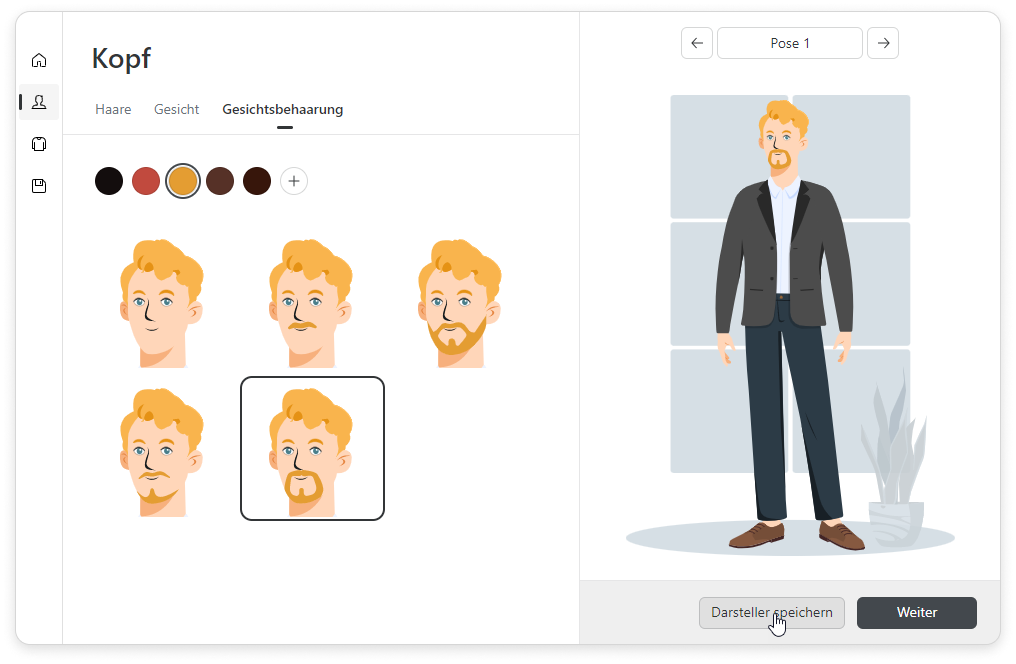Select the medium brown color swatch

[x=220, y=181]
